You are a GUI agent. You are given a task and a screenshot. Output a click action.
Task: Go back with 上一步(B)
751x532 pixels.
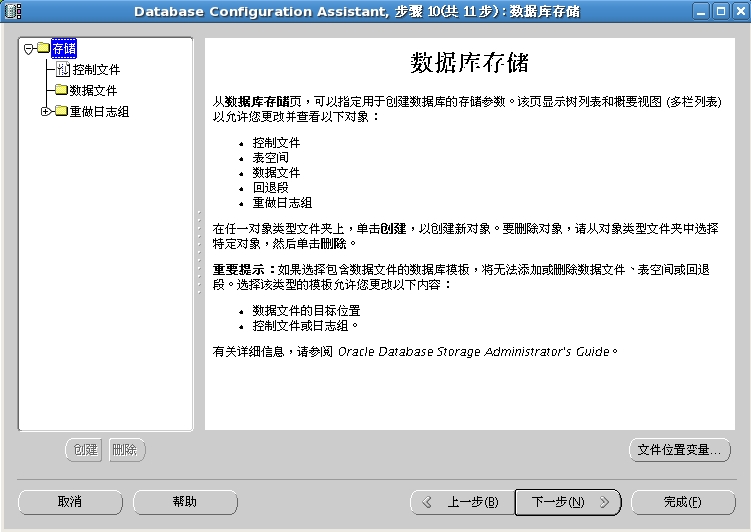[462, 502]
